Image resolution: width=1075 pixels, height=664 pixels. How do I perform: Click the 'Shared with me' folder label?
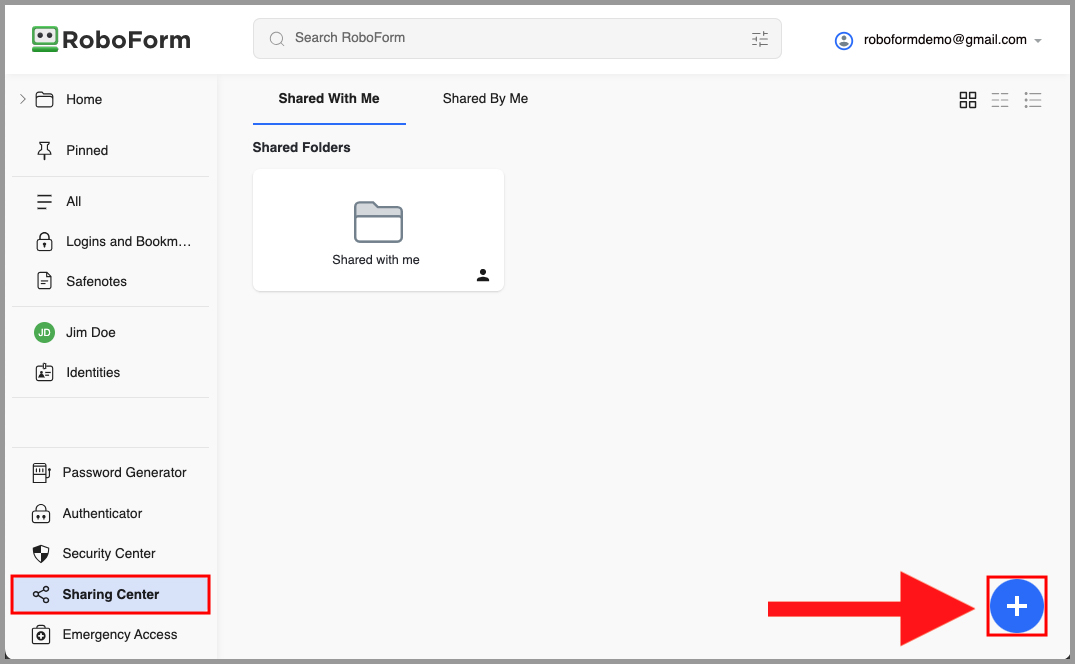(376, 260)
